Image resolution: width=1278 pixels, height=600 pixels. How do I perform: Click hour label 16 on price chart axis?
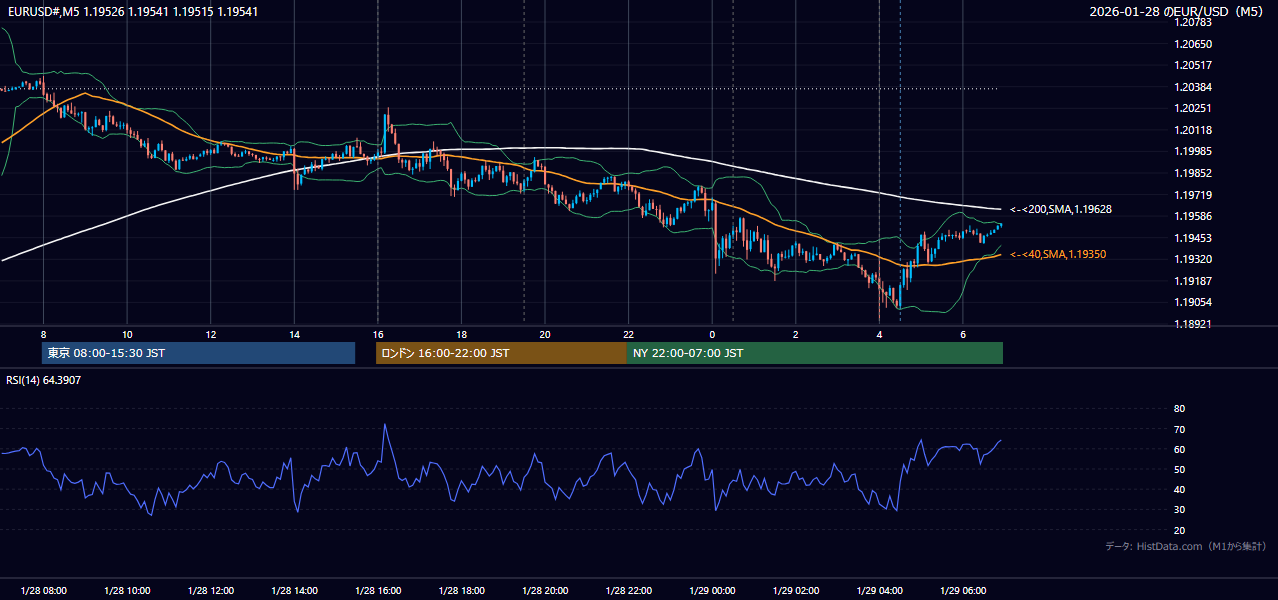(378, 334)
